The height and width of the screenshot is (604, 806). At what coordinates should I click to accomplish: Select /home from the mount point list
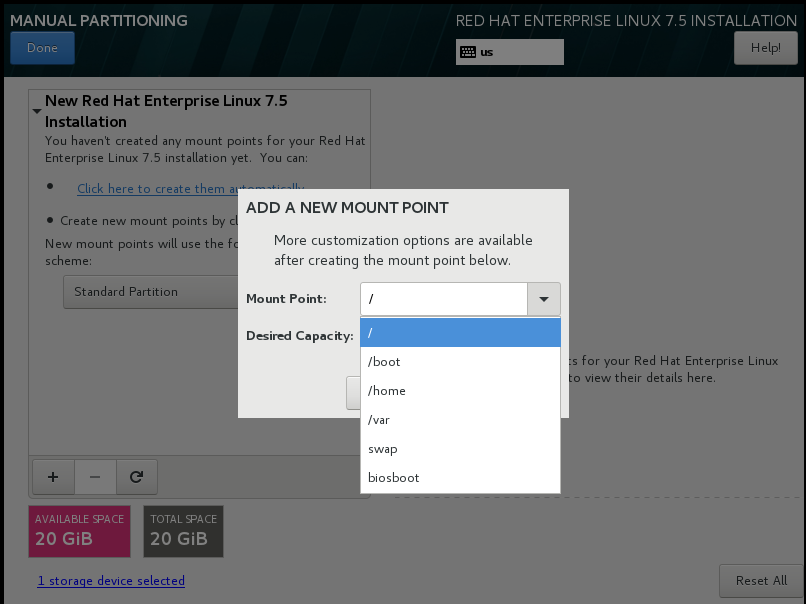[x=461, y=391]
